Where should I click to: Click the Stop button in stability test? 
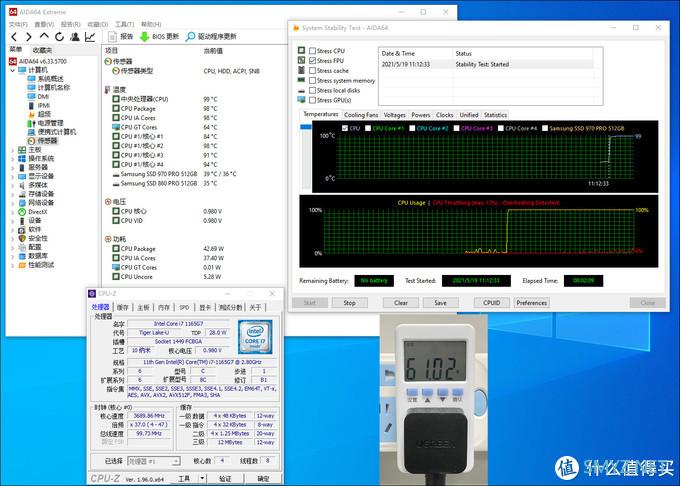(350, 303)
